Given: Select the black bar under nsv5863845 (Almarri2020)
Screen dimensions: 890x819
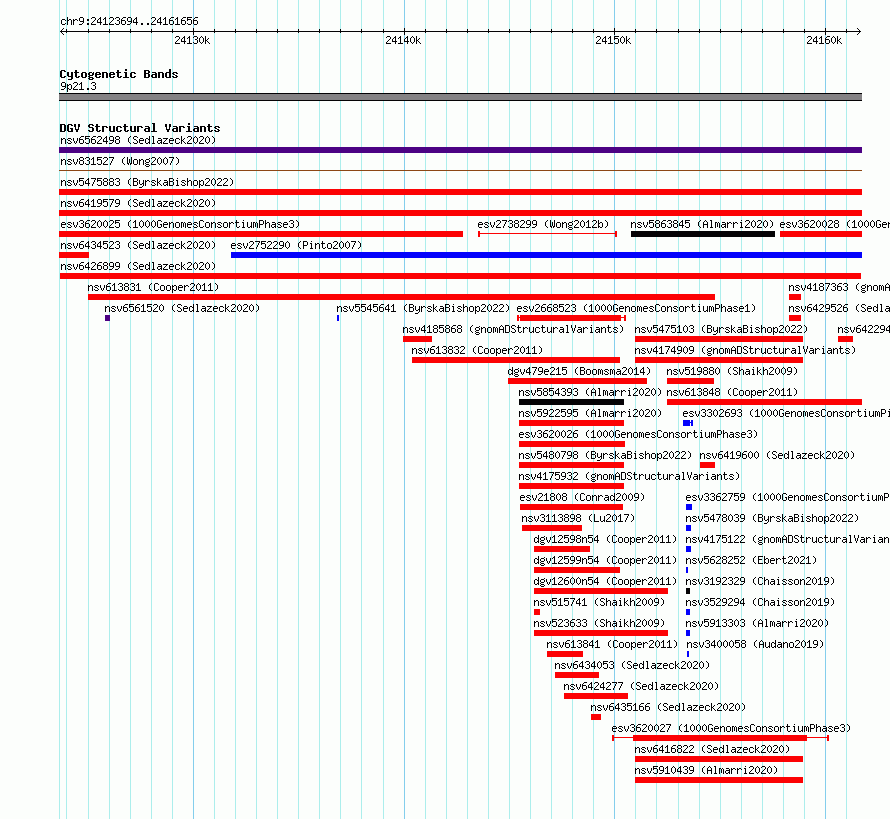Looking at the screenshot, I should (703, 234).
